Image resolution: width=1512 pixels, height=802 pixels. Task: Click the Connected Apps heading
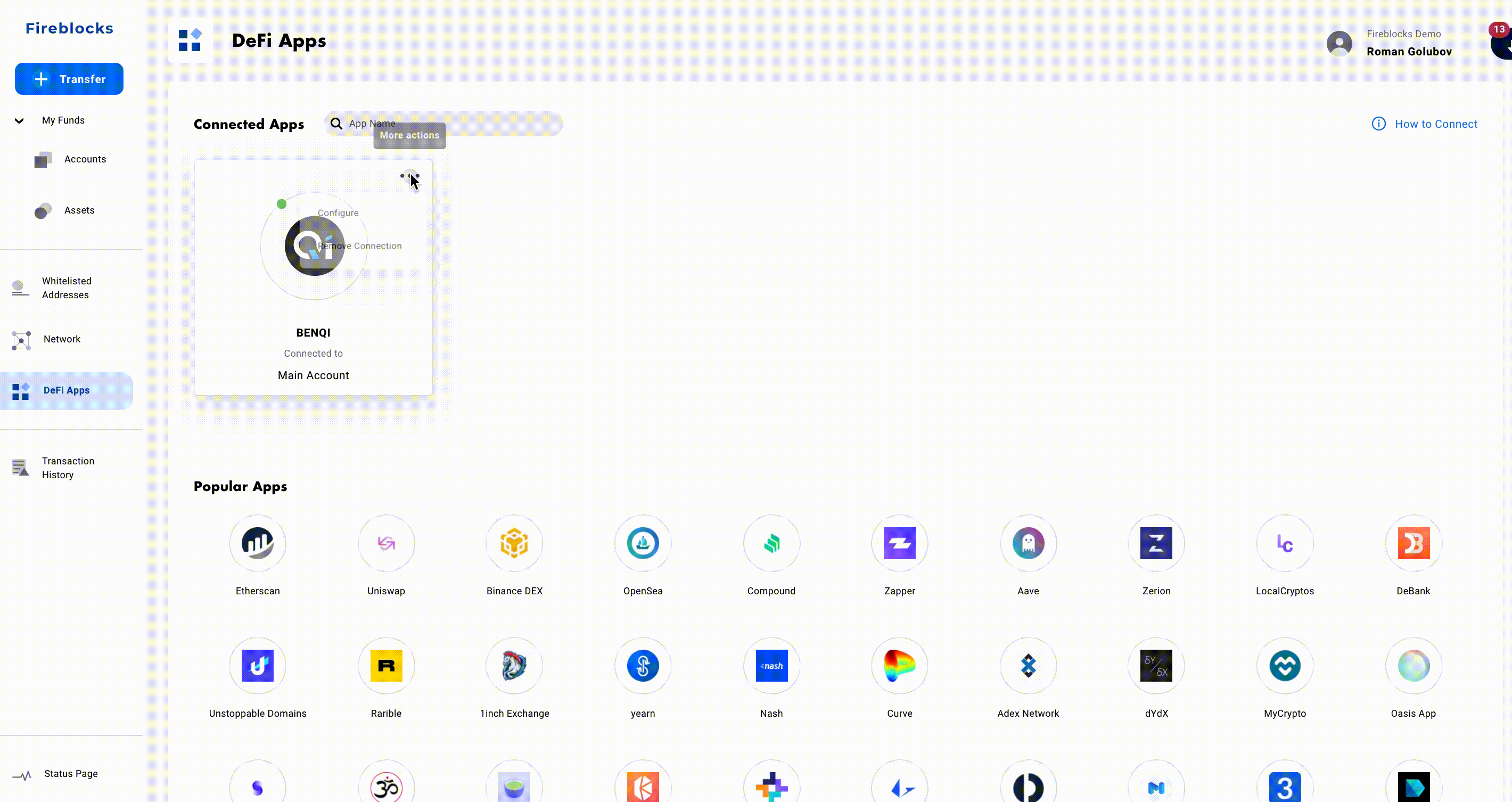tap(249, 124)
